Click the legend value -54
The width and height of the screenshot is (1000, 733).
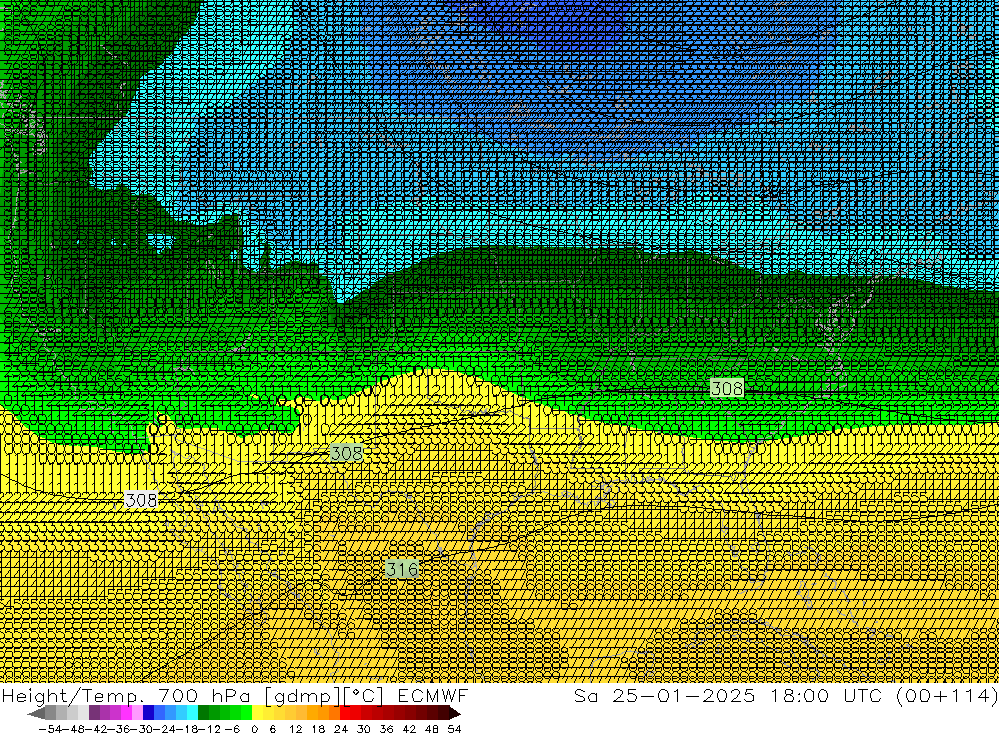[x=50, y=729]
